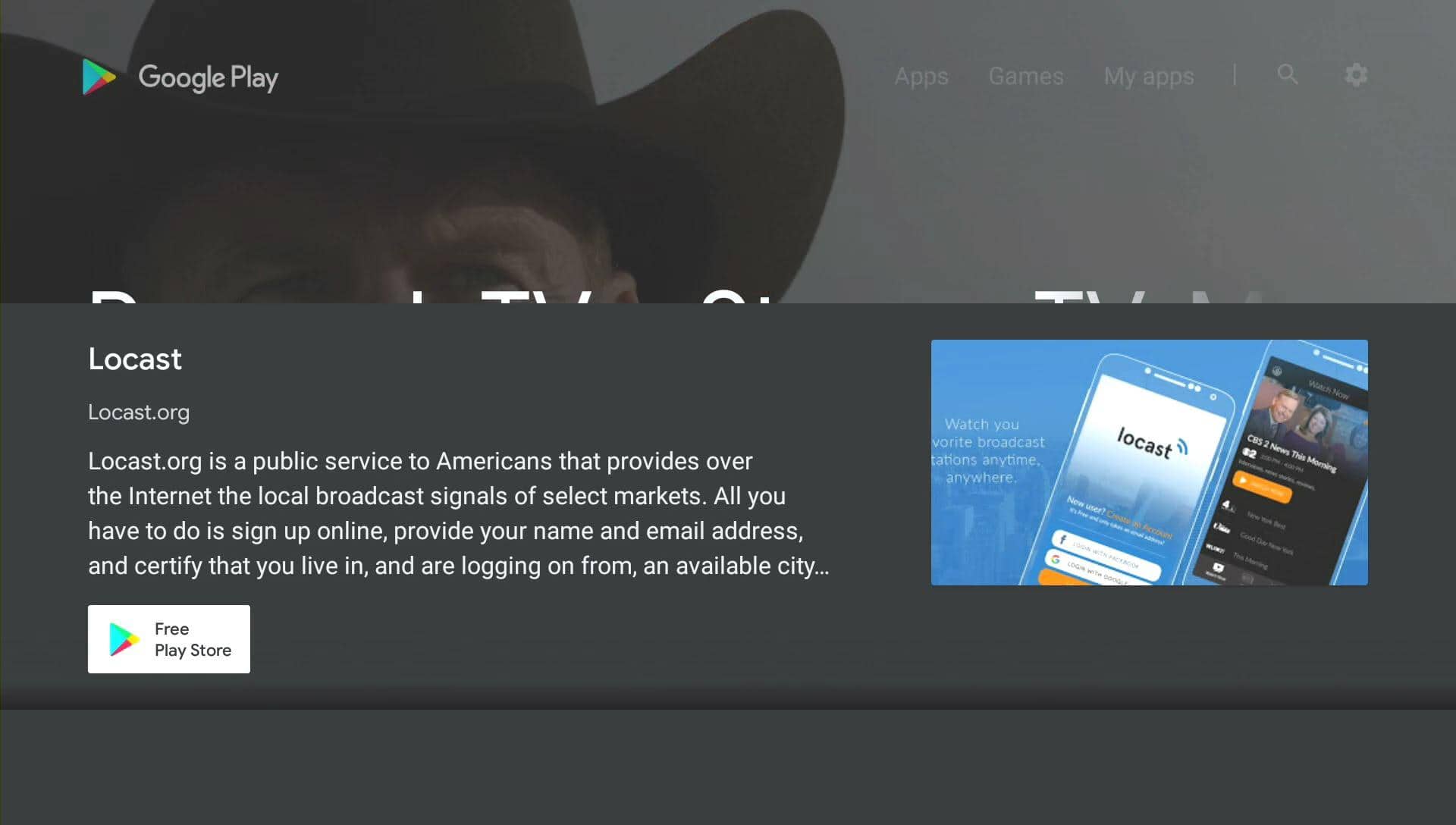Click the Locast.org developer link
The width and height of the screenshot is (1456, 825).
[139, 412]
